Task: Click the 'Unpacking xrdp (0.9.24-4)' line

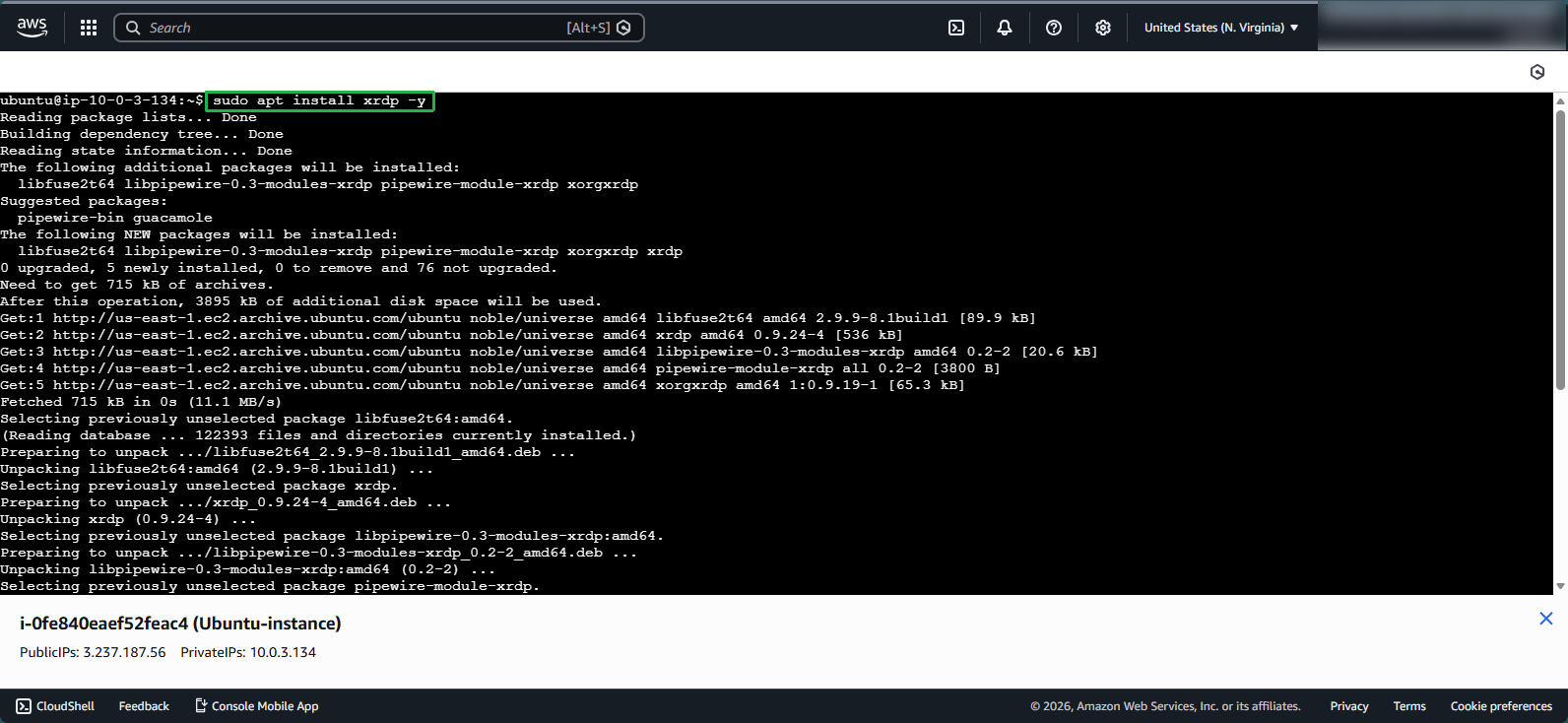Action: point(128,519)
